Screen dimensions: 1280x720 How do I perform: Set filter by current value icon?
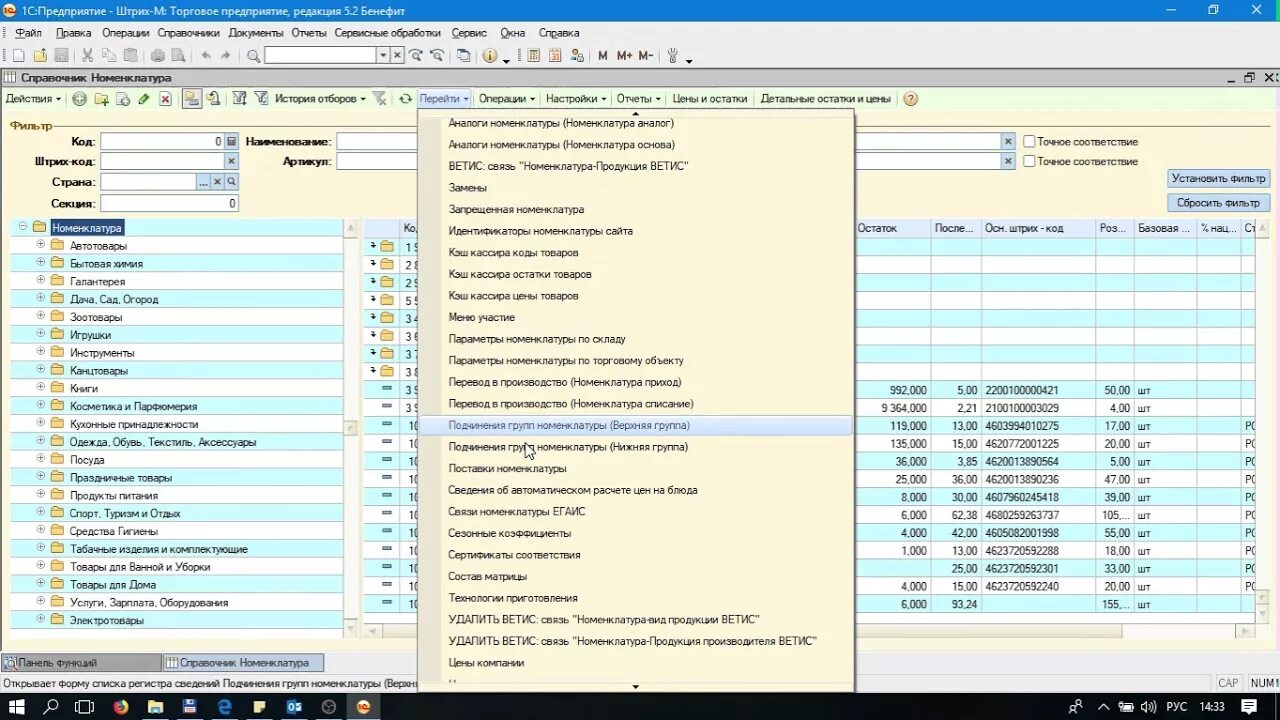239,99
